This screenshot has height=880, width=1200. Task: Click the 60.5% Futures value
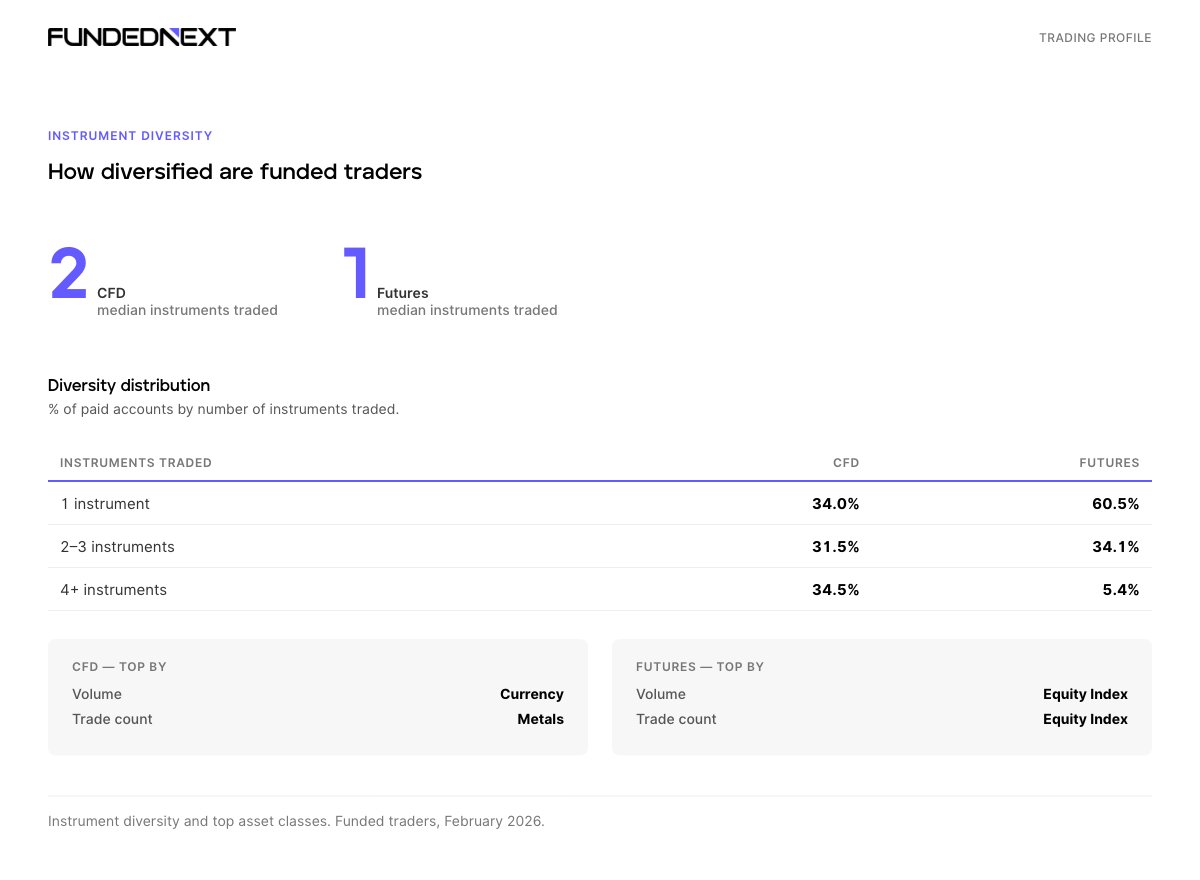(1115, 504)
